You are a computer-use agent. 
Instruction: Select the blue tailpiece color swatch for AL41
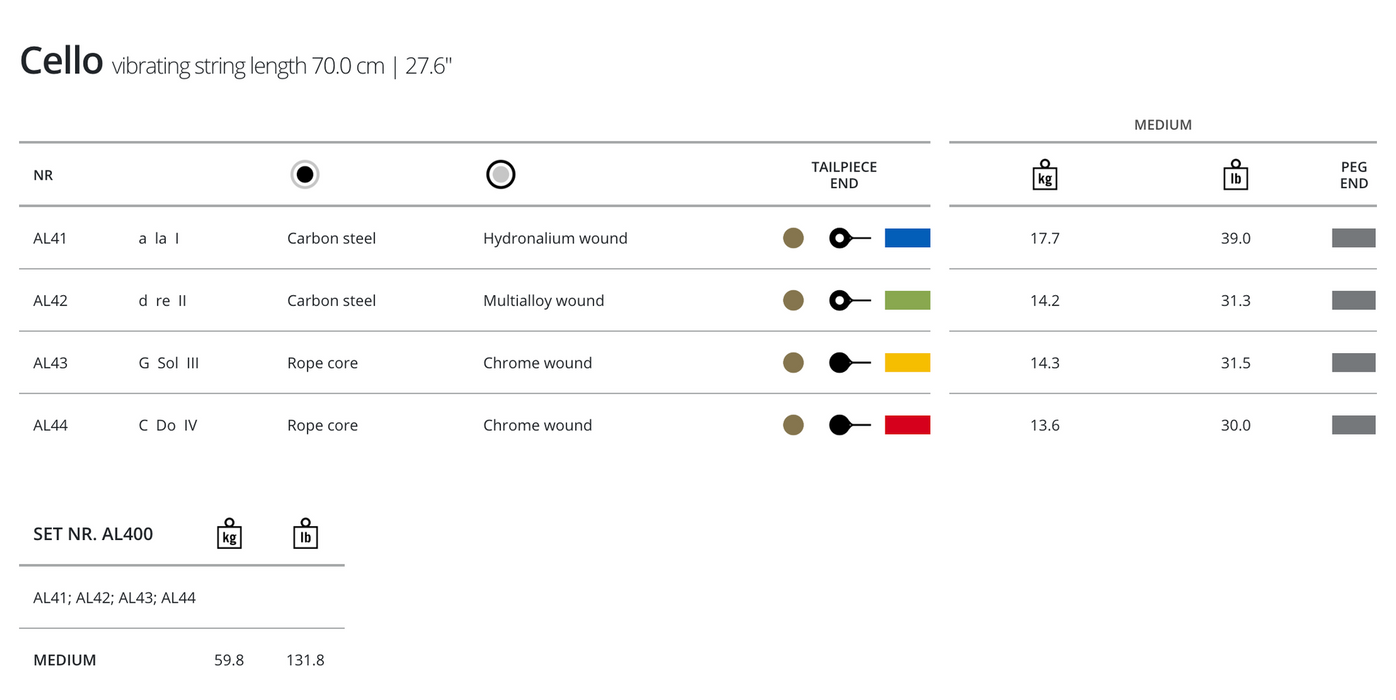tap(907, 238)
